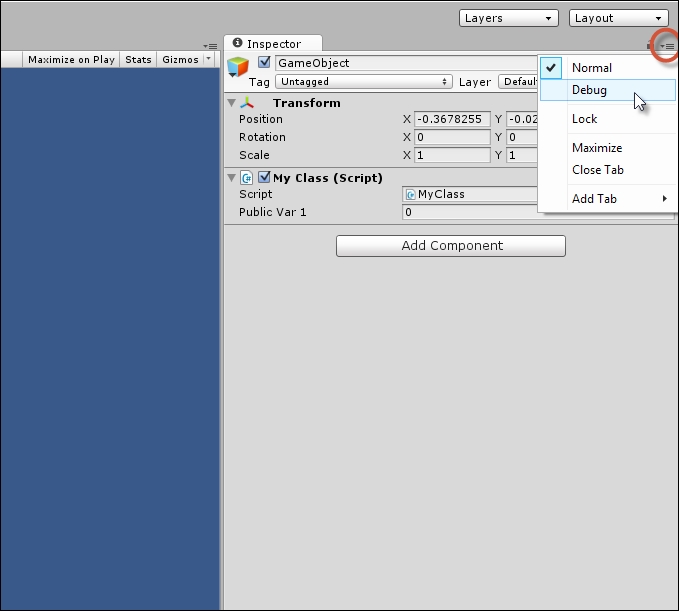Open the Untagged tag dropdown

[363, 82]
